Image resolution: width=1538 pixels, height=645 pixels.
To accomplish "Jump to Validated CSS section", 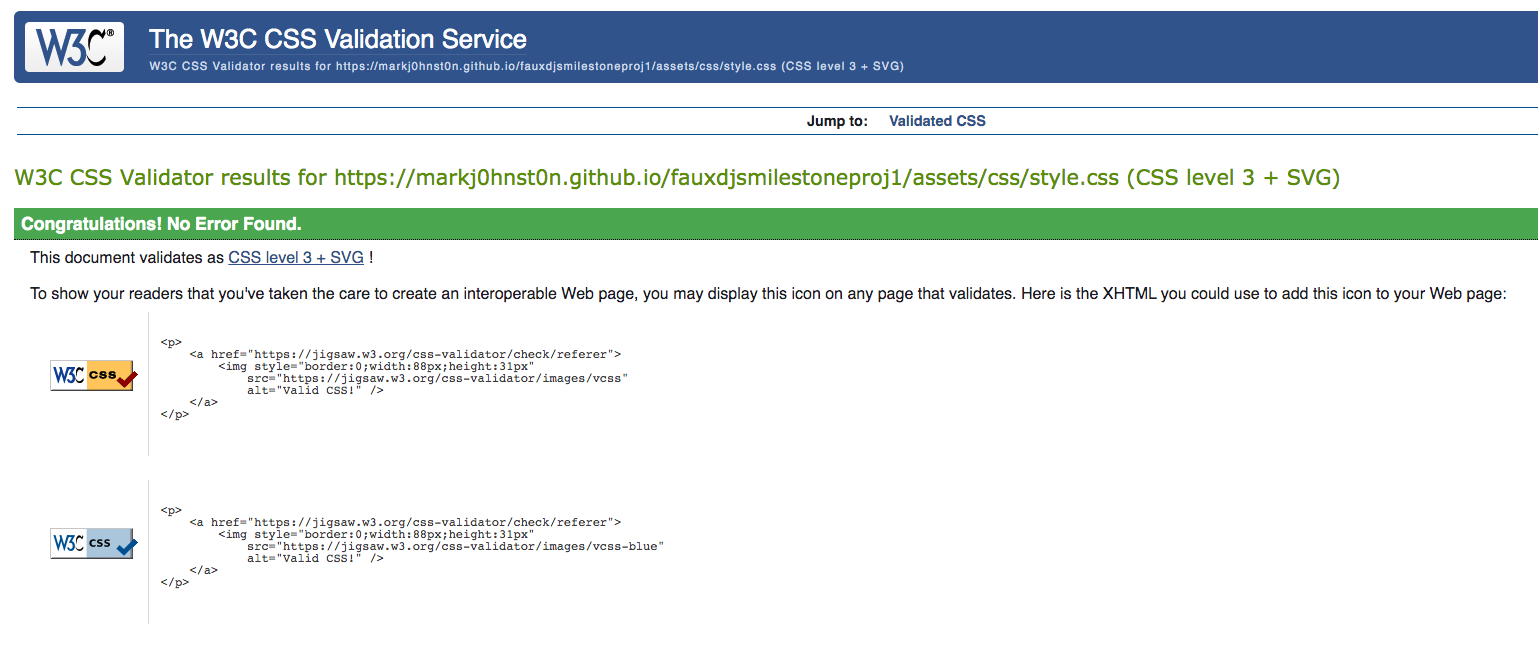I will [x=937, y=121].
